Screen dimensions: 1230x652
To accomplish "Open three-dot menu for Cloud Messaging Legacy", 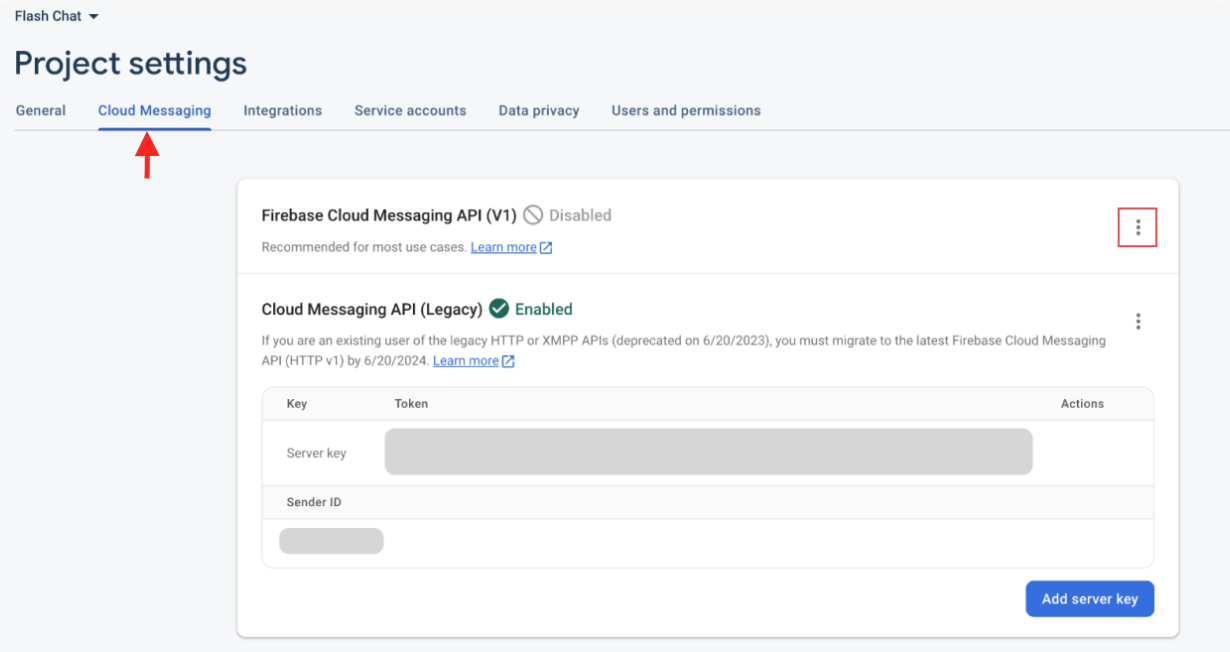I will click(1137, 321).
